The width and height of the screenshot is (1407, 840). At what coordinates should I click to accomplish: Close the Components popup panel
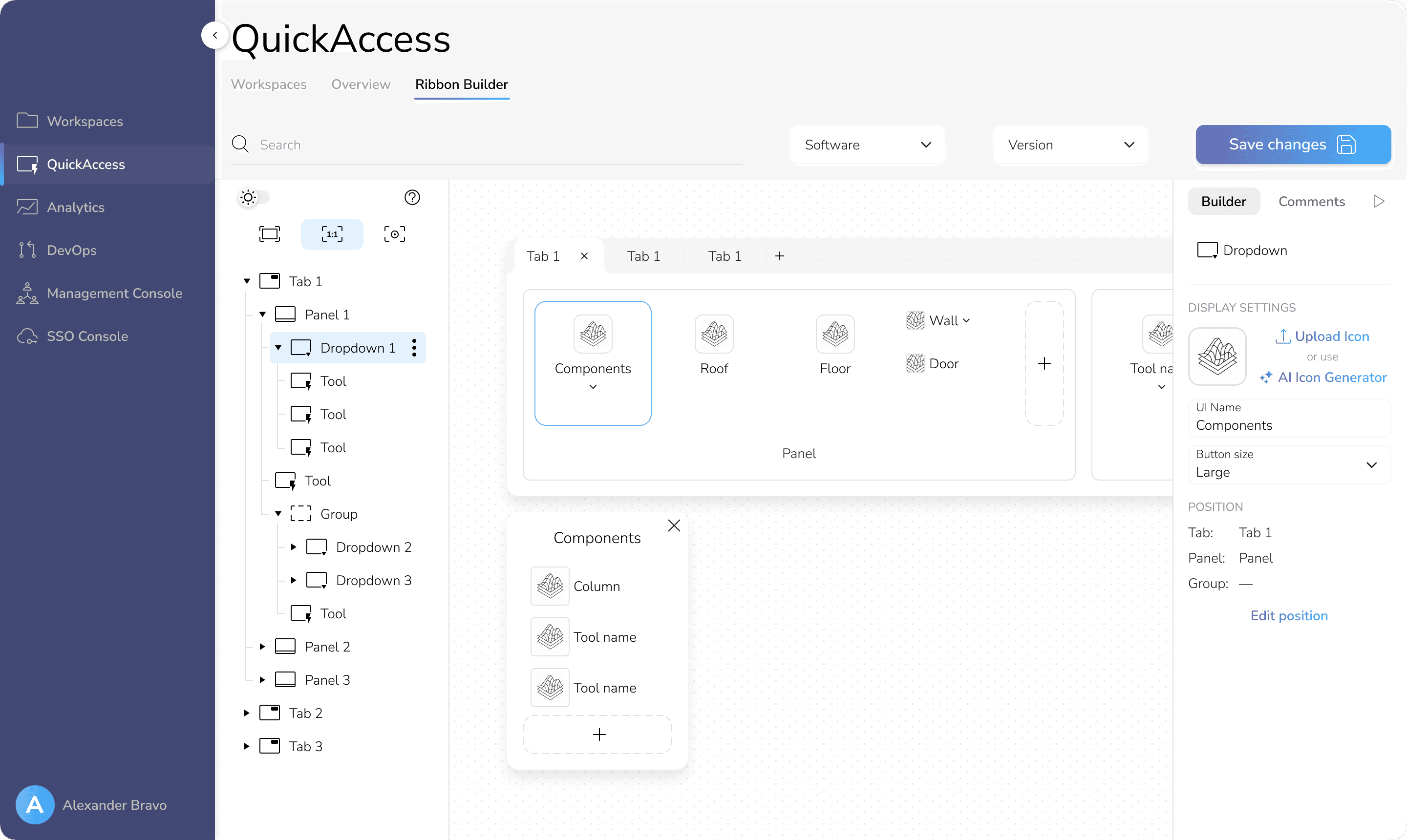click(674, 526)
